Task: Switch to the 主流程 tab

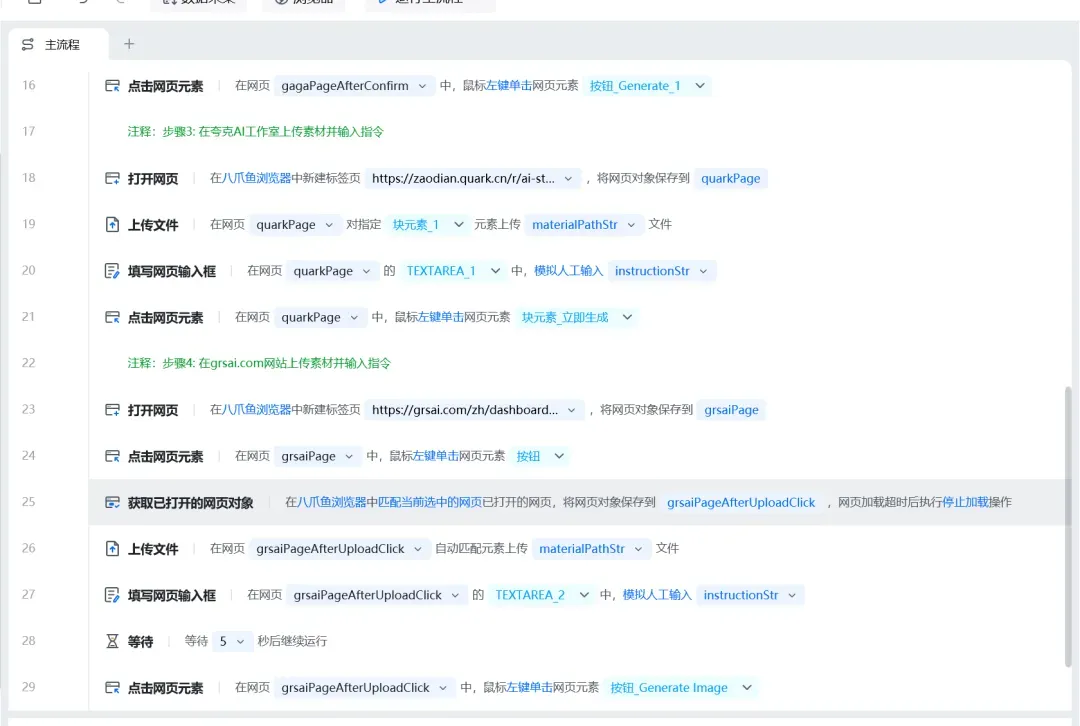Action: (59, 45)
